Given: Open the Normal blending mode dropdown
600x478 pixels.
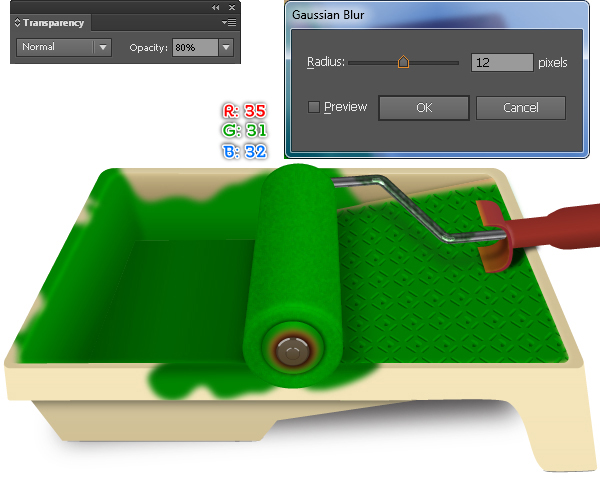Looking at the screenshot, I should tap(64, 47).
